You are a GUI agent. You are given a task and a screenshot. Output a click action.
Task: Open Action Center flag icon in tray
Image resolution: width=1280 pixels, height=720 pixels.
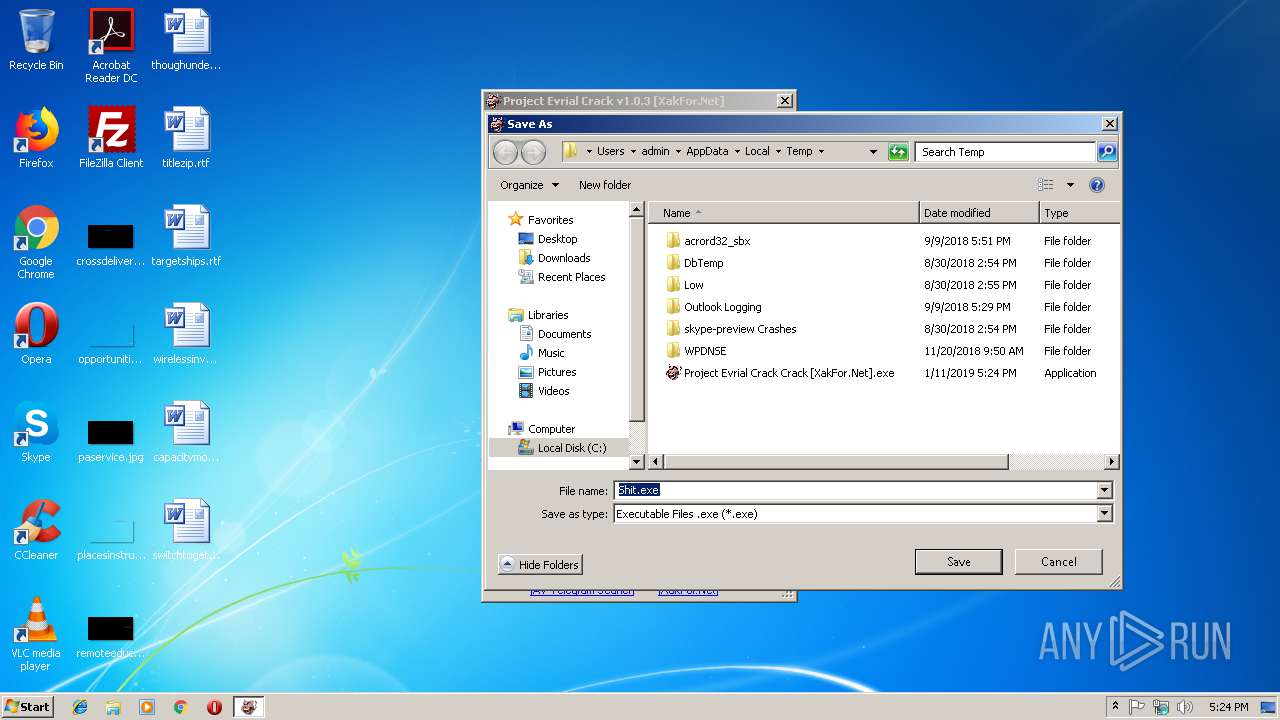click(1137, 707)
